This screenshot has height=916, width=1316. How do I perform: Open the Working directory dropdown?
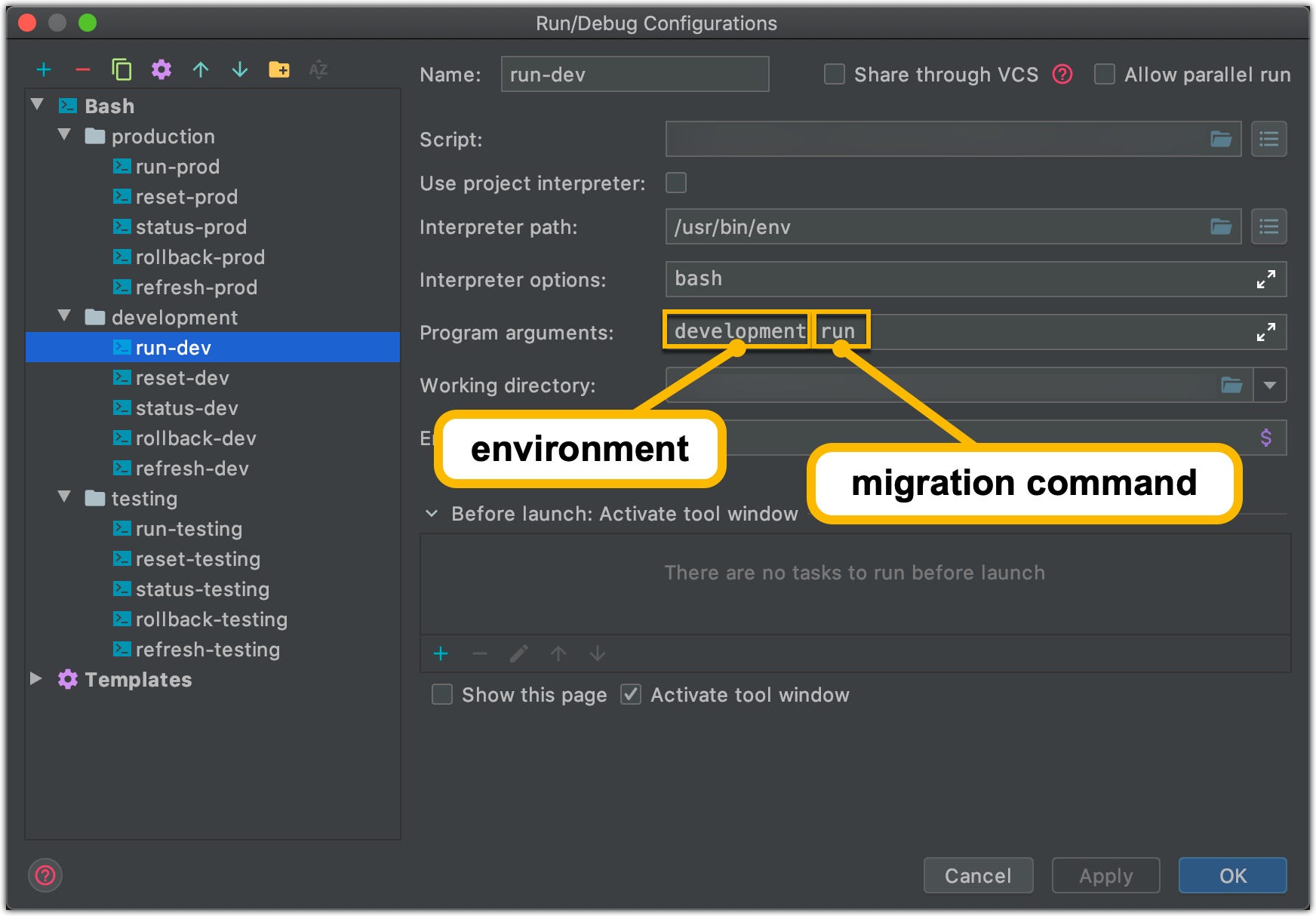point(1271,385)
